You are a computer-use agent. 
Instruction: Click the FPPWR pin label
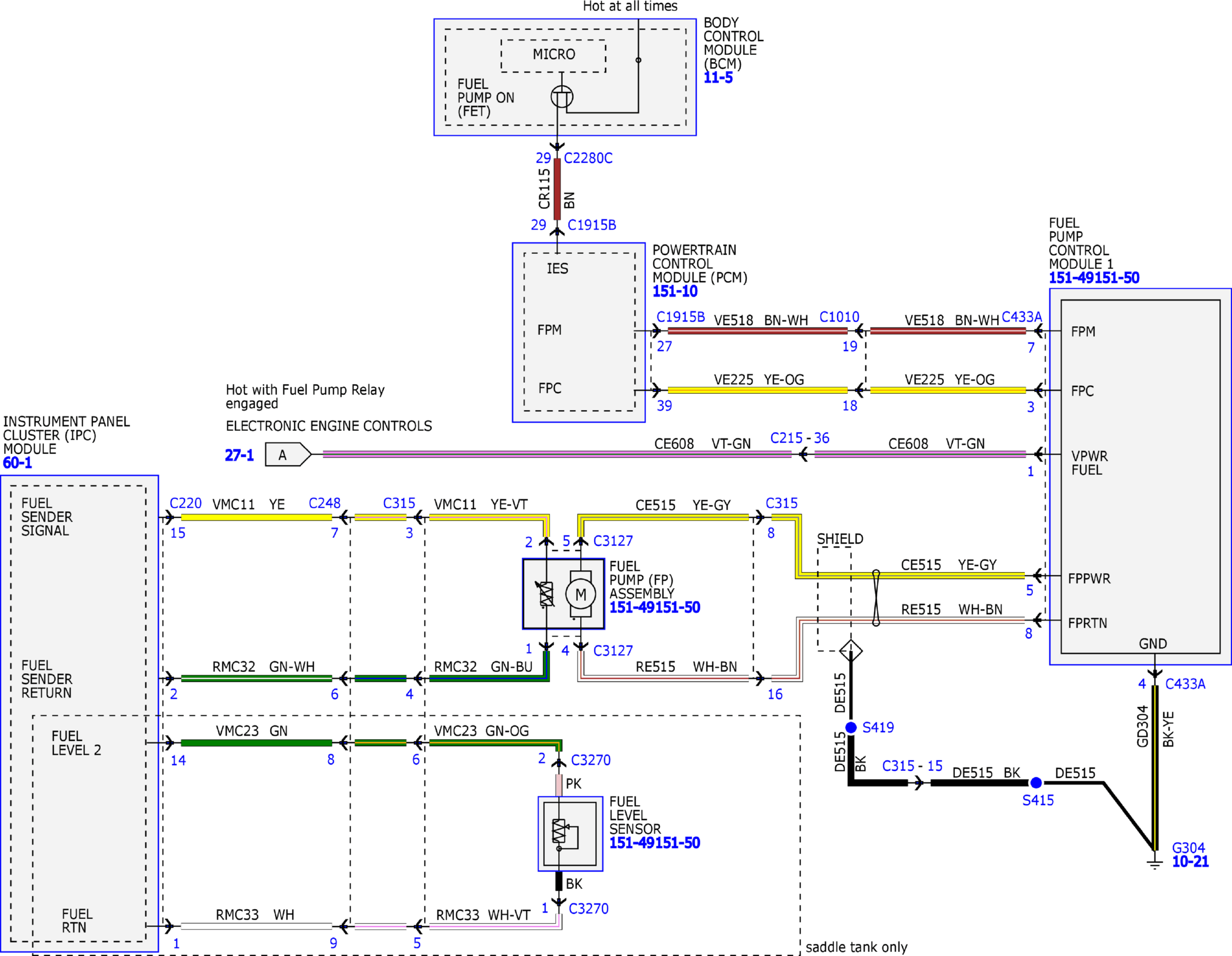tap(1089, 579)
